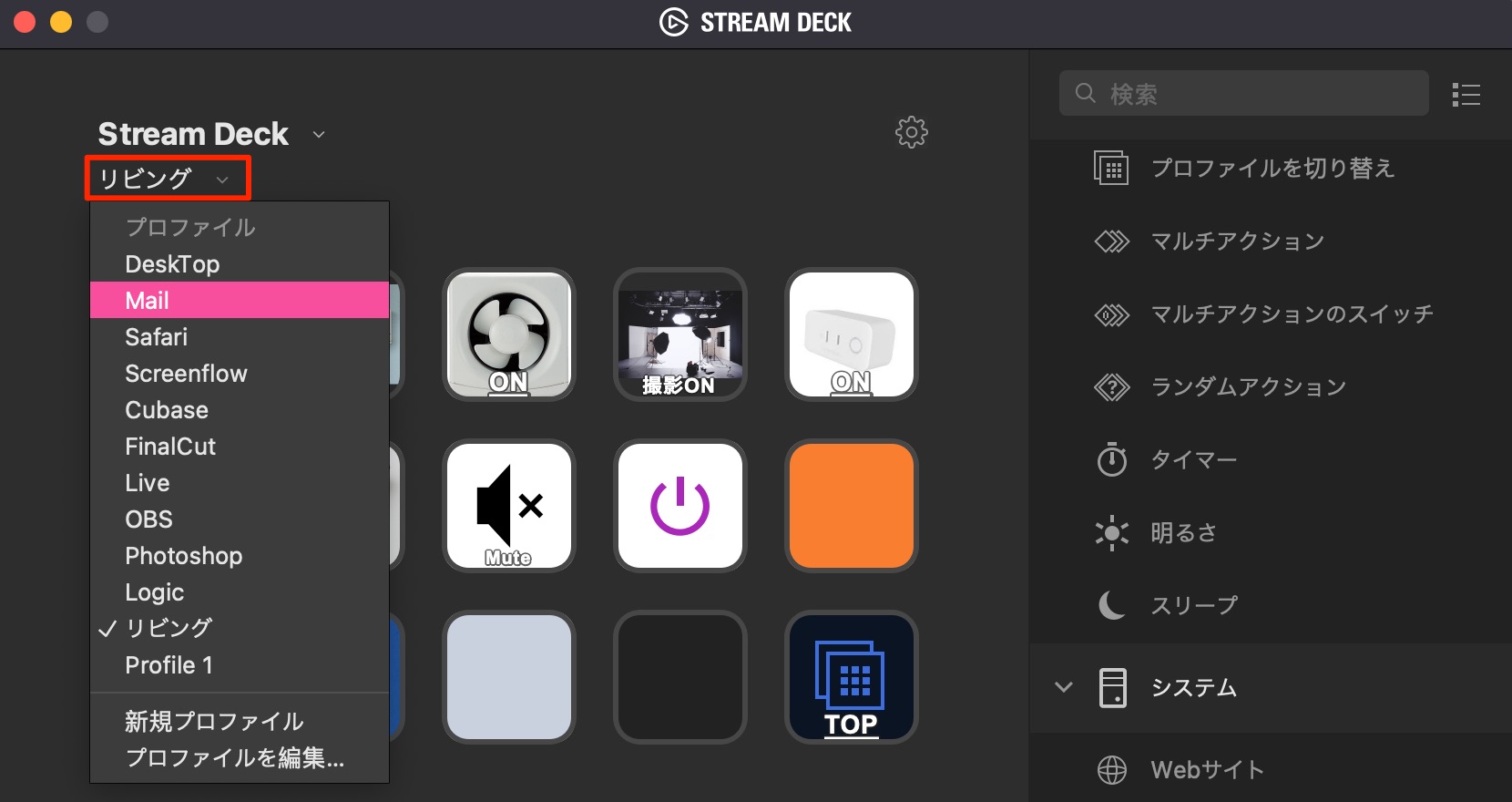Viewport: 1512px width, 802px height.
Task: Choose Screenflow profile from menu
Action: pos(240,374)
